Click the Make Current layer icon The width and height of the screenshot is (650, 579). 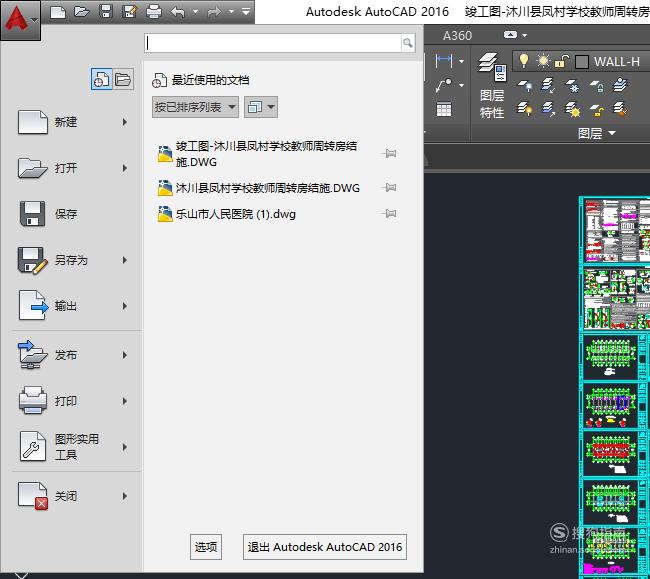point(621,85)
